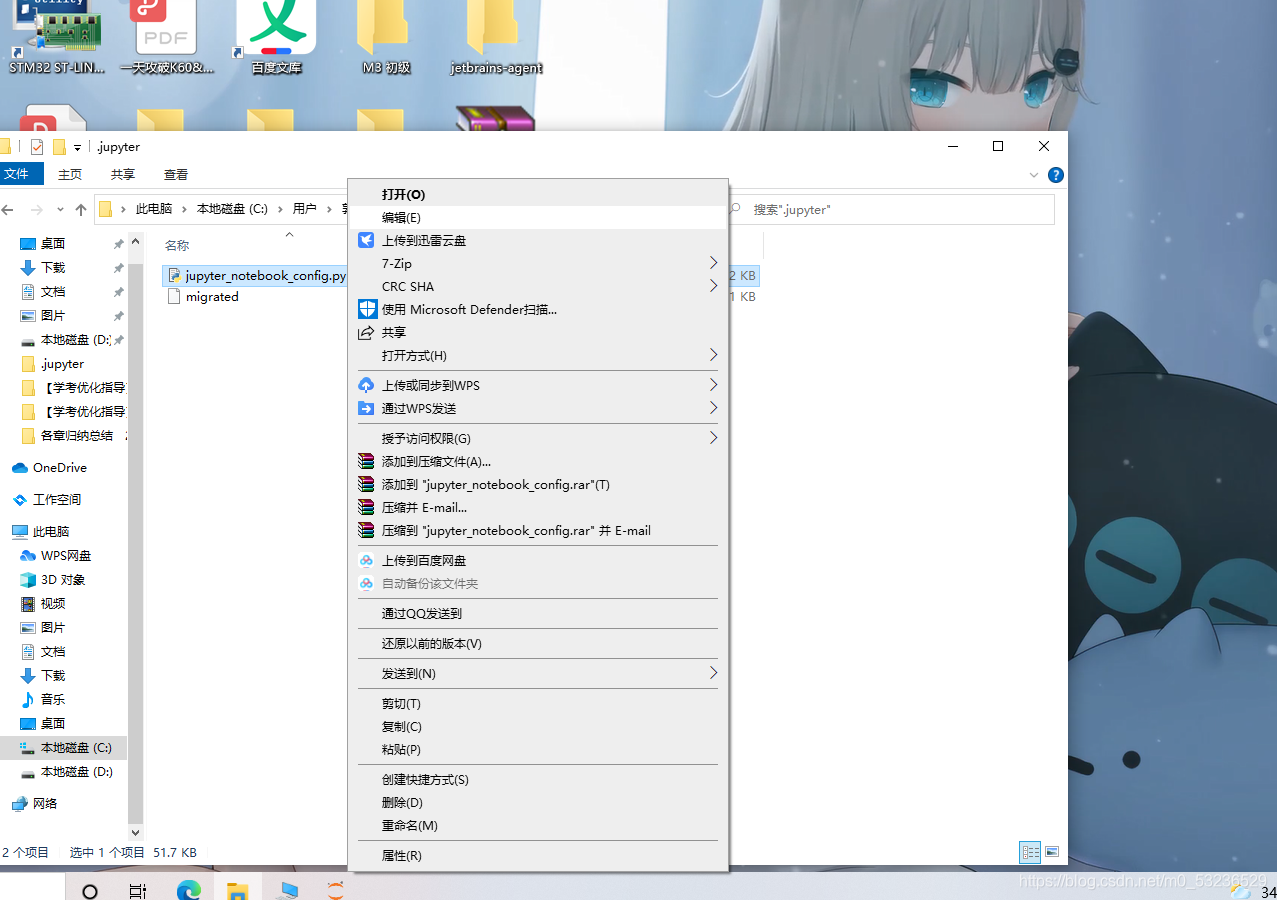Click 用户 in the address breadcrumb

pos(304,209)
